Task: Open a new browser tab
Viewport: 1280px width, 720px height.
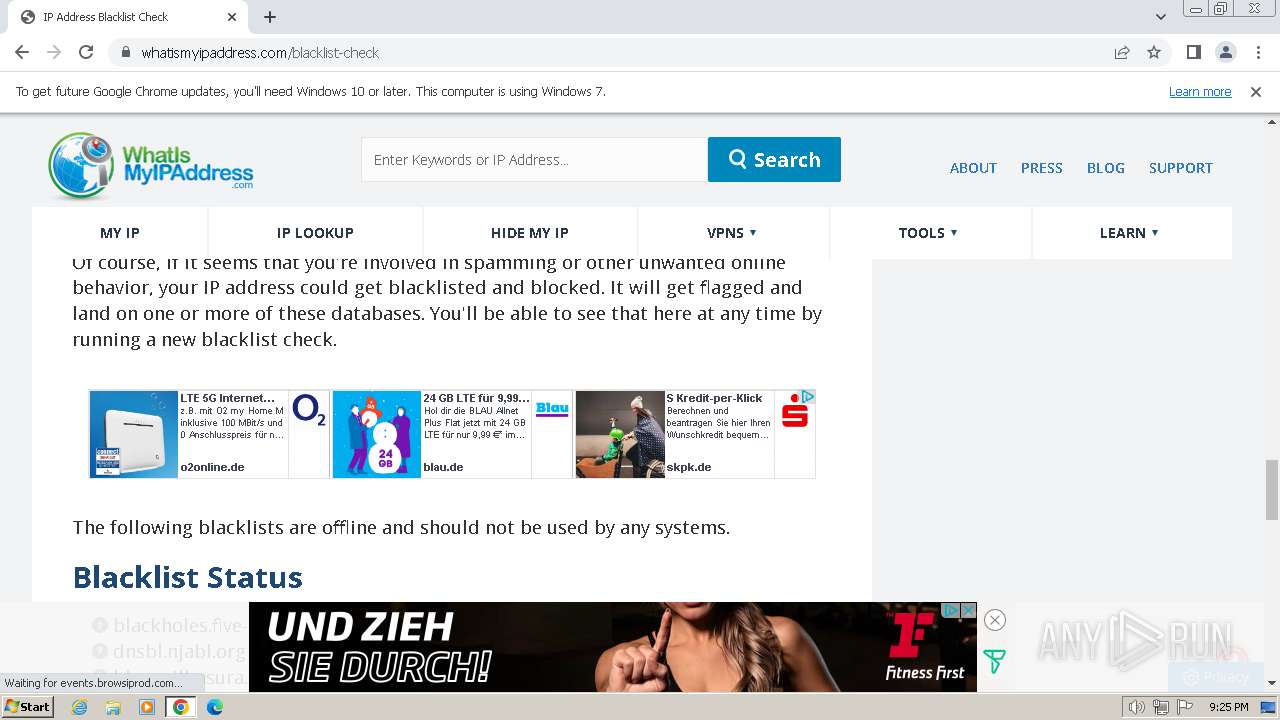Action: click(x=270, y=17)
